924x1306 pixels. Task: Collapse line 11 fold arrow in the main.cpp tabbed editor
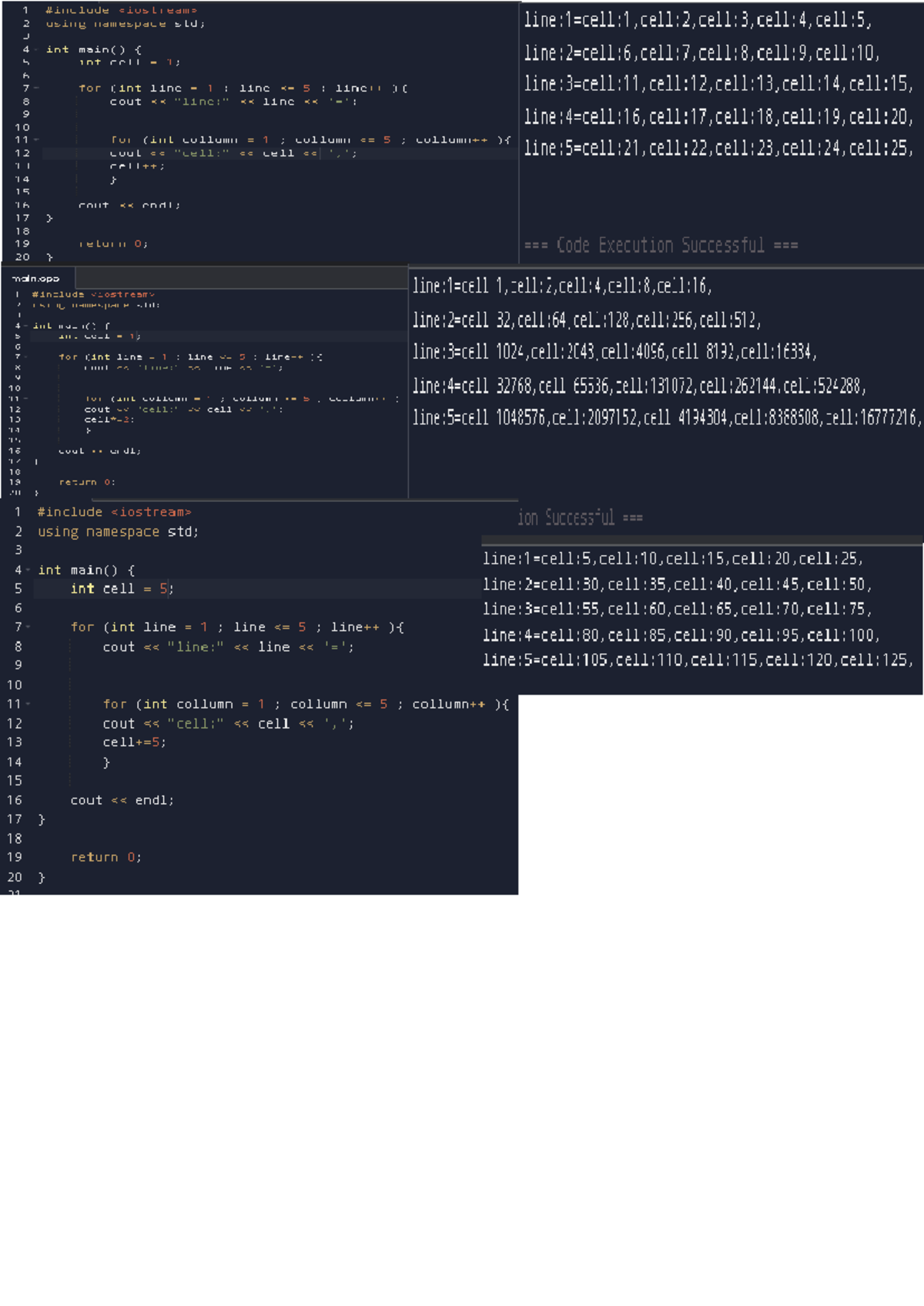(x=26, y=398)
